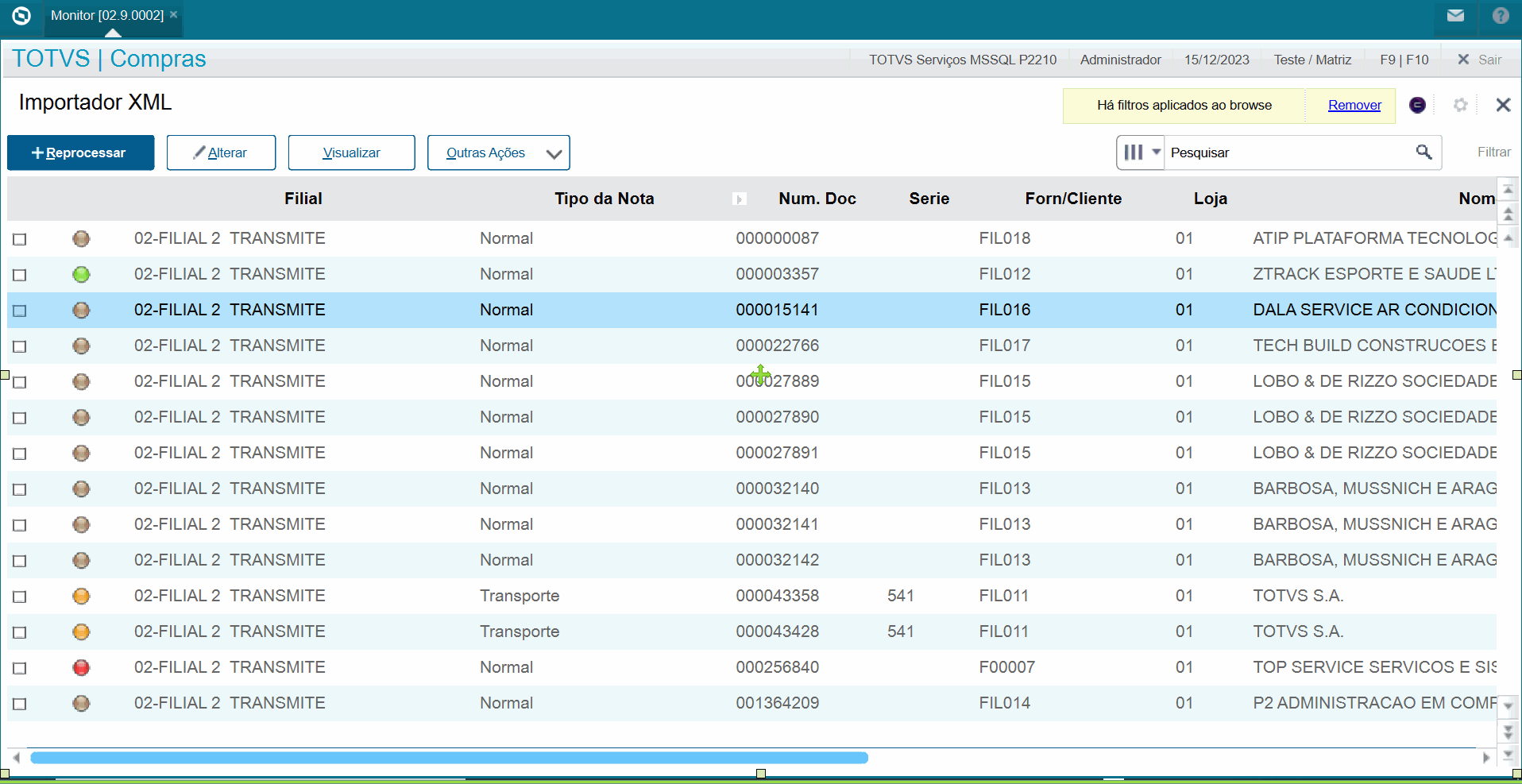Click the F9 | F10 shortcut label

point(1404,60)
